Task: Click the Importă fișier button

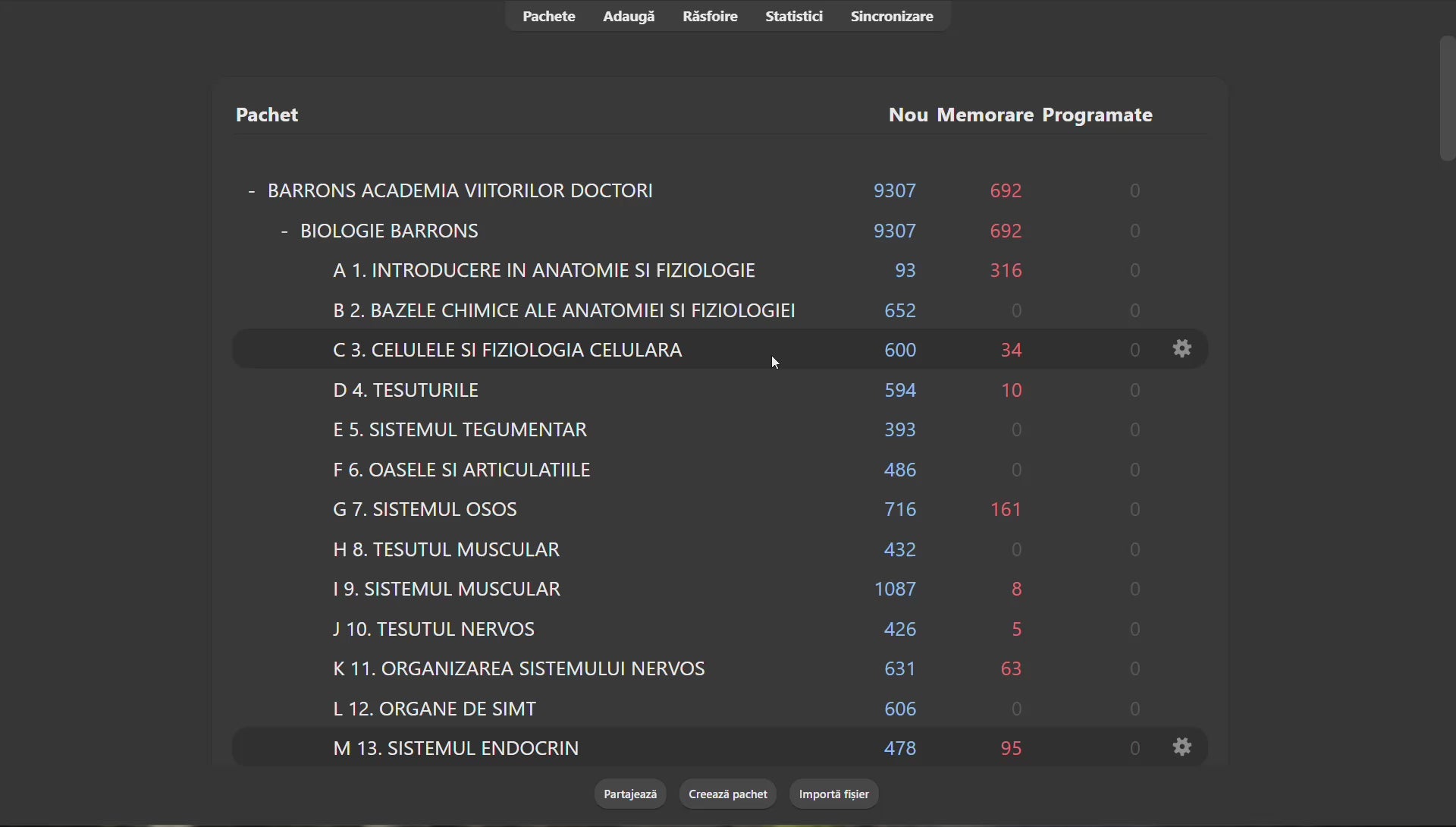Action: (833, 794)
